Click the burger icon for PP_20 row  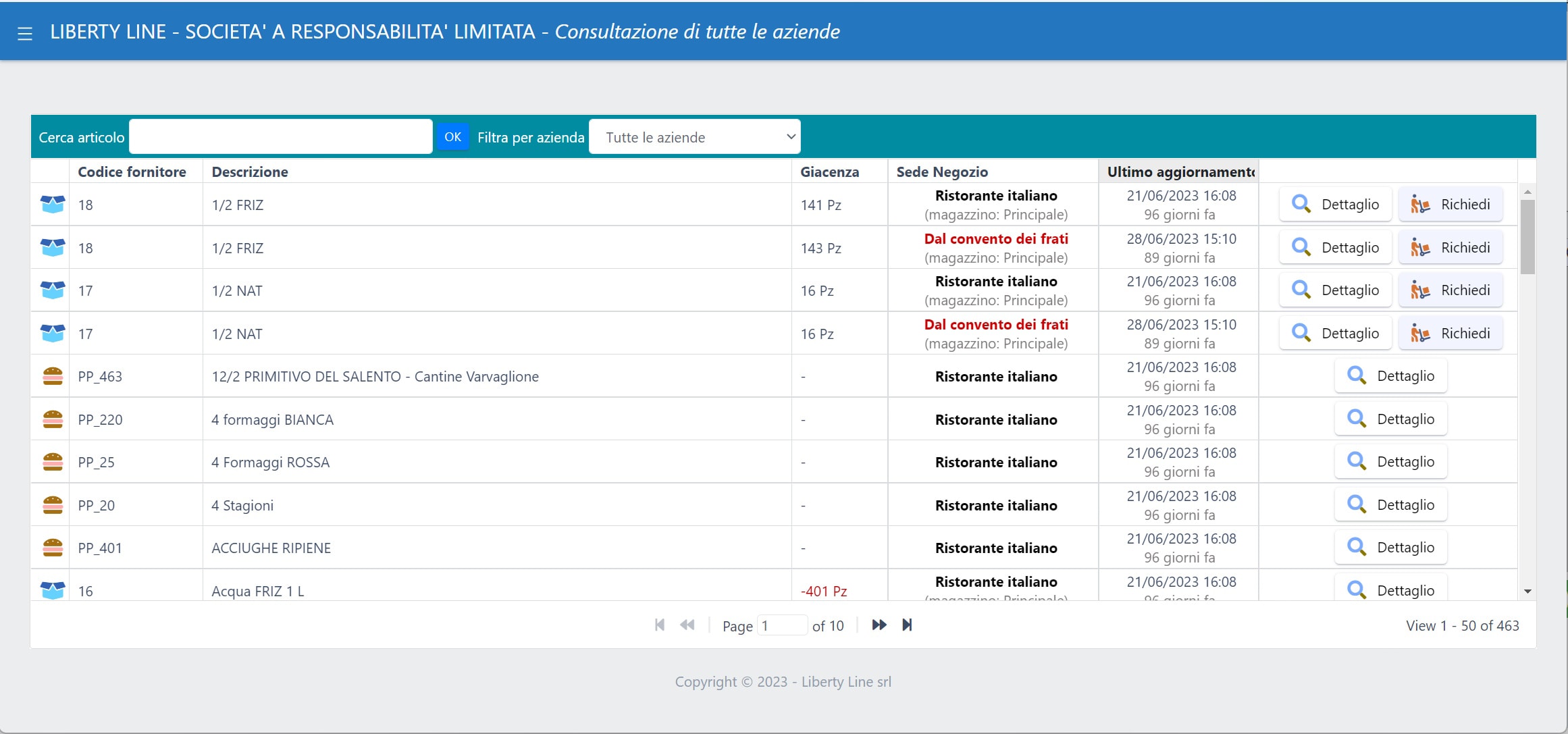pos(53,505)
